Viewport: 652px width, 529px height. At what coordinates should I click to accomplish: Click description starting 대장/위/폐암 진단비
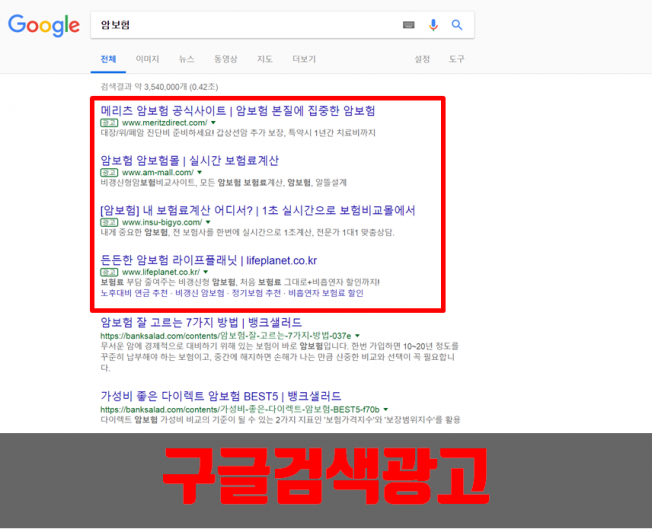(x=238, y=133)
